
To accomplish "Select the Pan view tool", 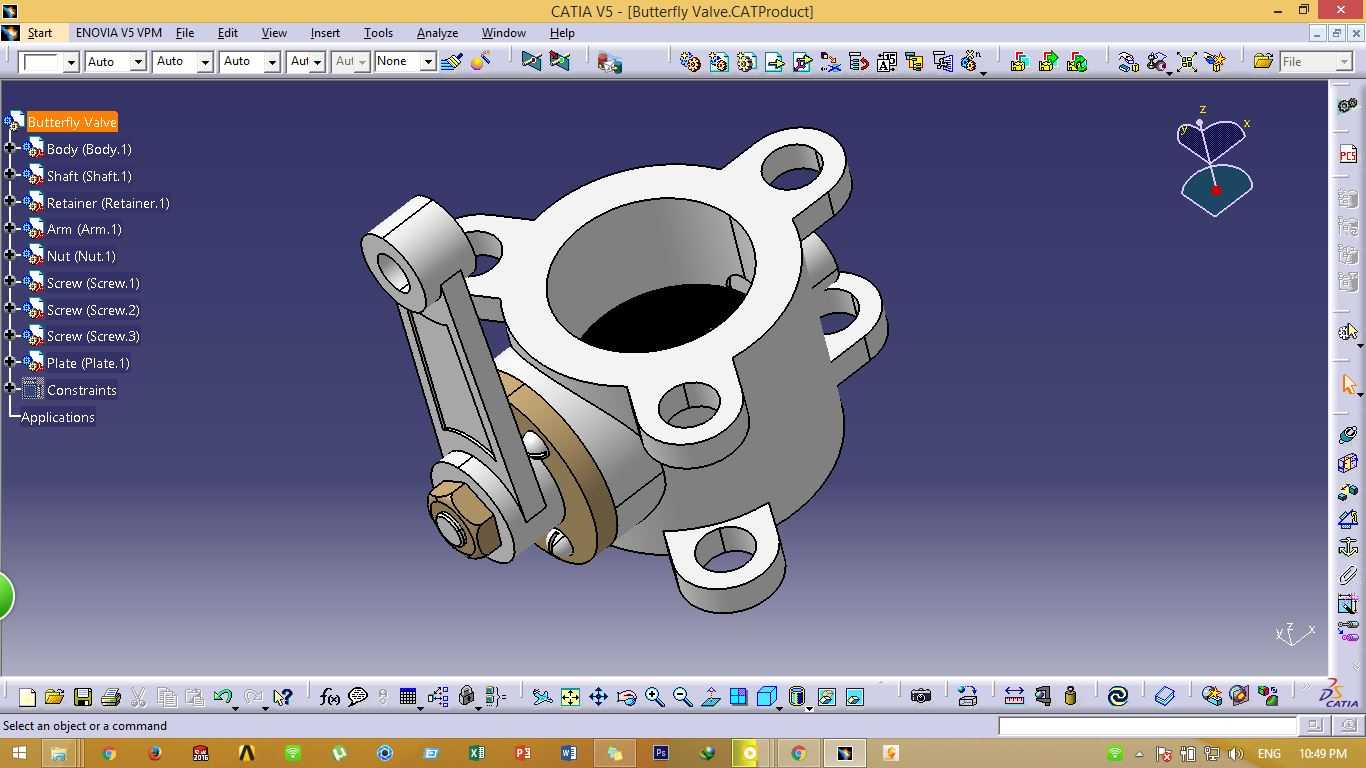I will pyautogui.click(x=598, y=697).
